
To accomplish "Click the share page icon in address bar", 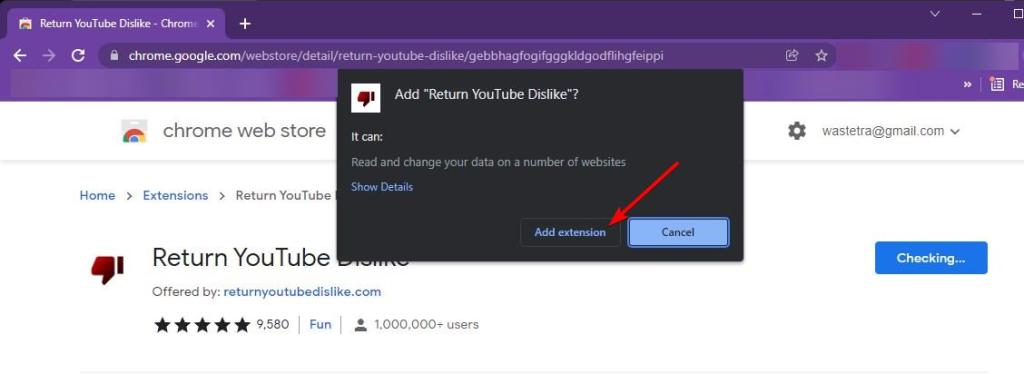I will click(792, 56).
